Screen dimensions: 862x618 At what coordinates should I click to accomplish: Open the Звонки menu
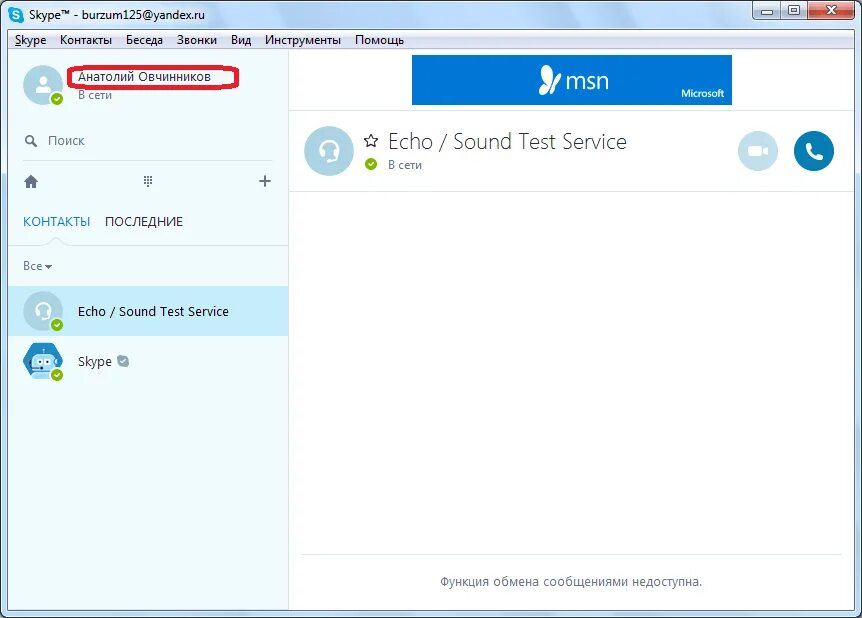pos(196,40)
